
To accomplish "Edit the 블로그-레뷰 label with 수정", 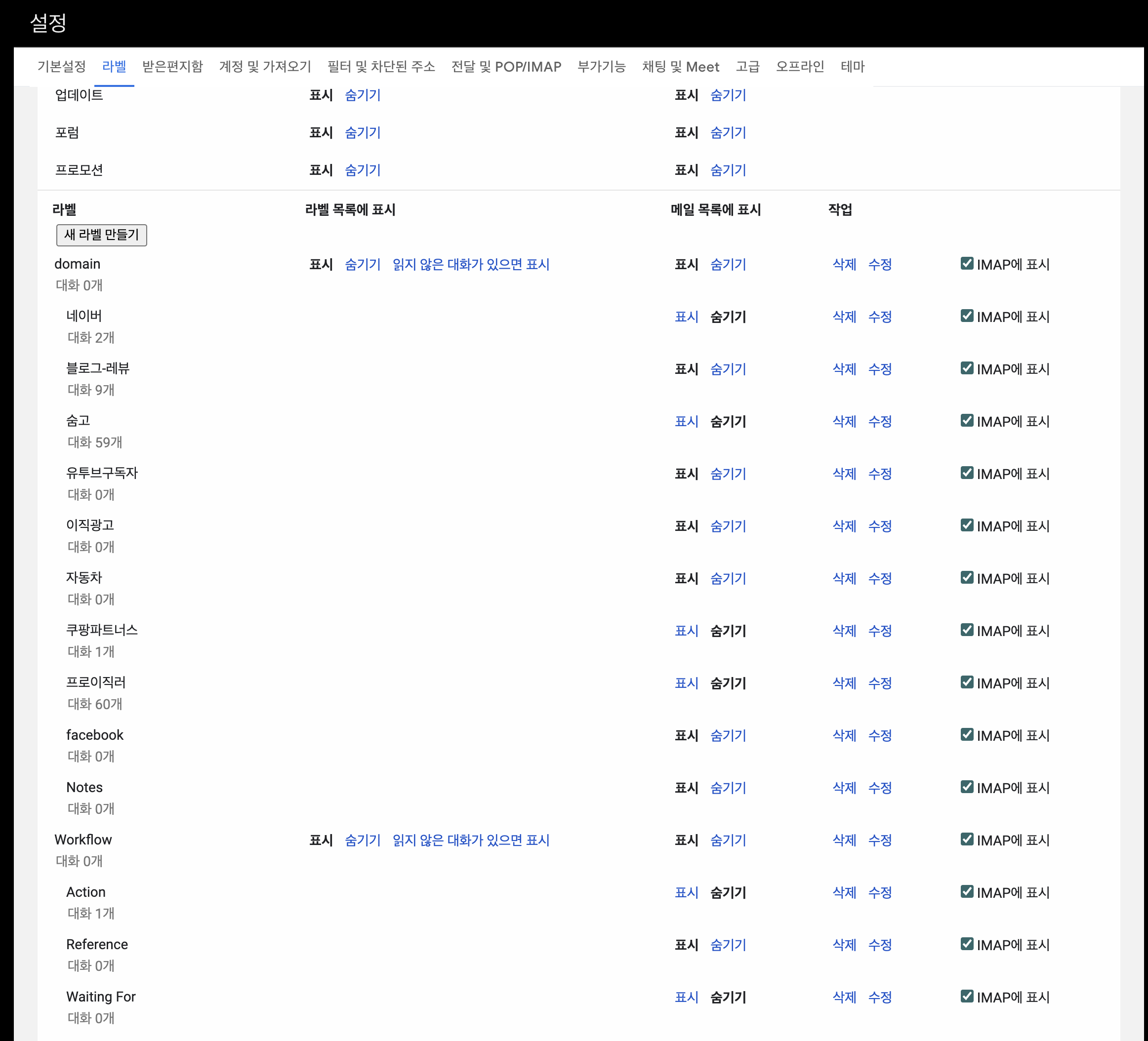I will pyautogui.click(x=879, y=369).
